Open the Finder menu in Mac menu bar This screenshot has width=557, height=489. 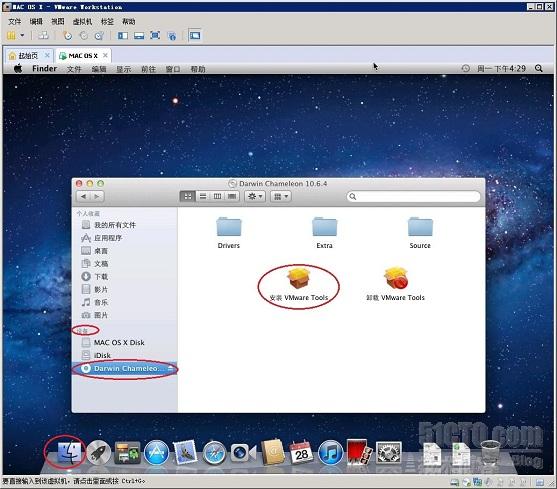[x=44, y=68]
